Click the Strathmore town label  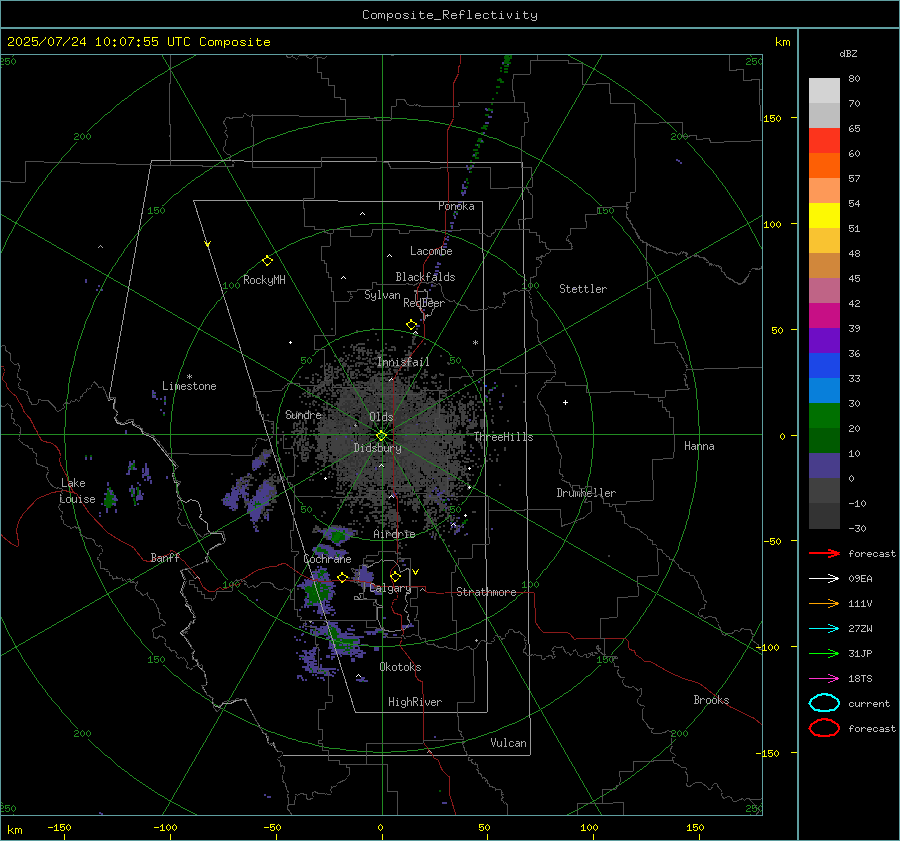click(x=487, y=592)
